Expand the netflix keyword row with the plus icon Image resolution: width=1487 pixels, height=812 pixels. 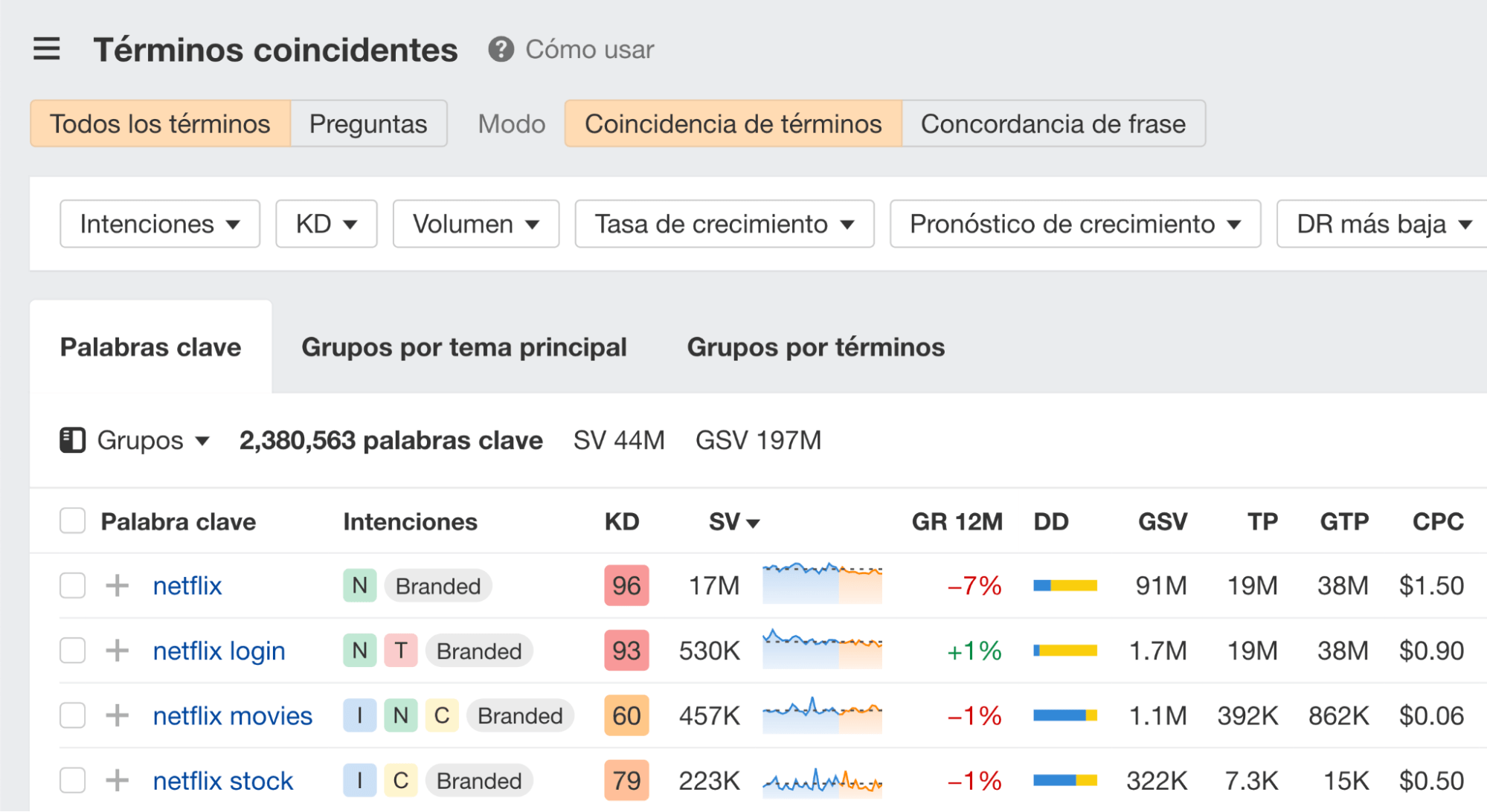116,585
